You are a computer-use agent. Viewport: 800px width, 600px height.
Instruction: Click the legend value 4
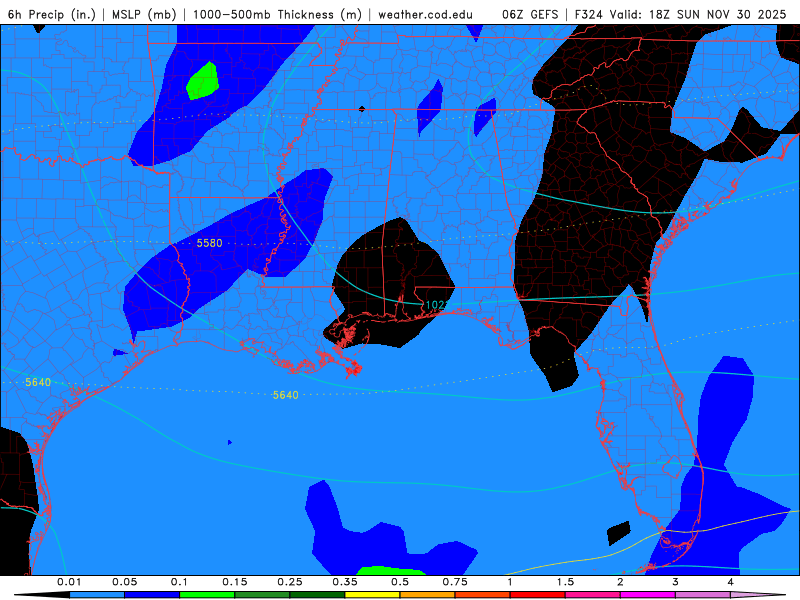(x=731, y=582)
